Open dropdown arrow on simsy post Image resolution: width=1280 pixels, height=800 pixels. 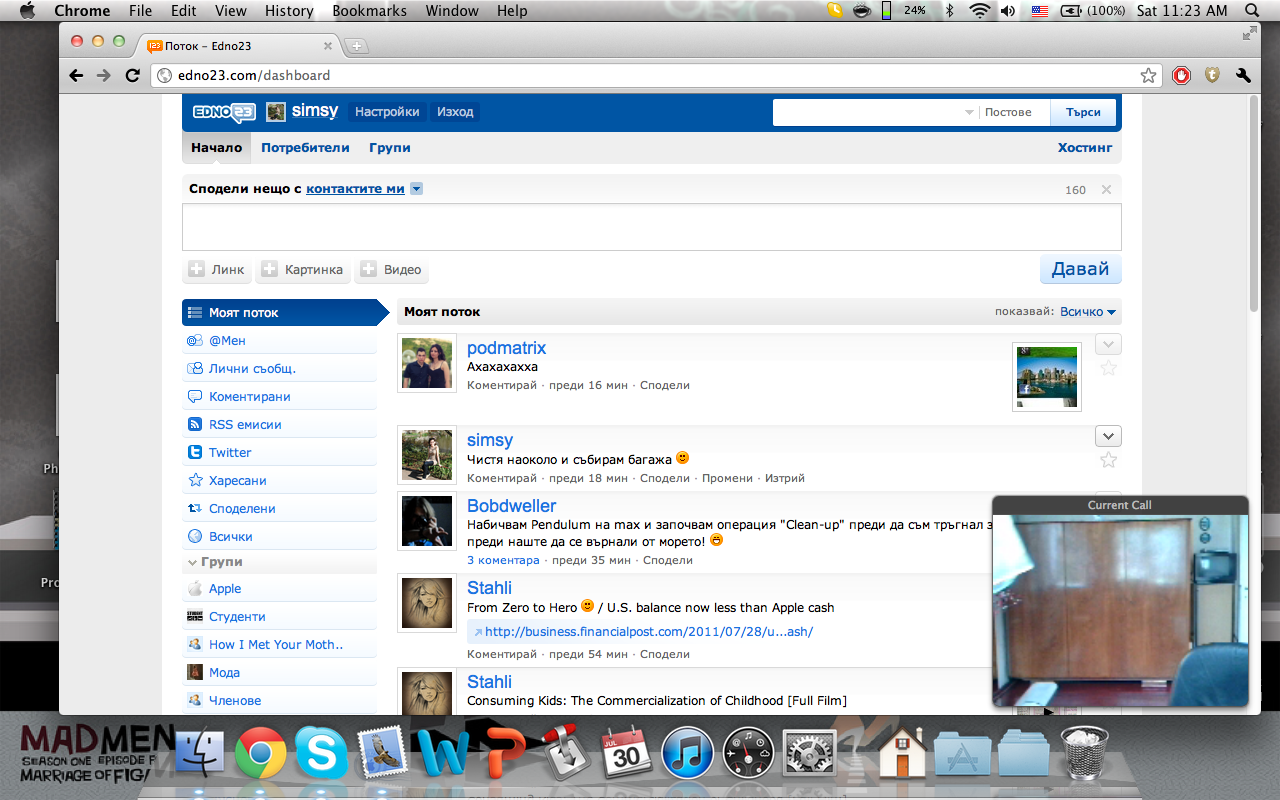(x=1108, y=436)
